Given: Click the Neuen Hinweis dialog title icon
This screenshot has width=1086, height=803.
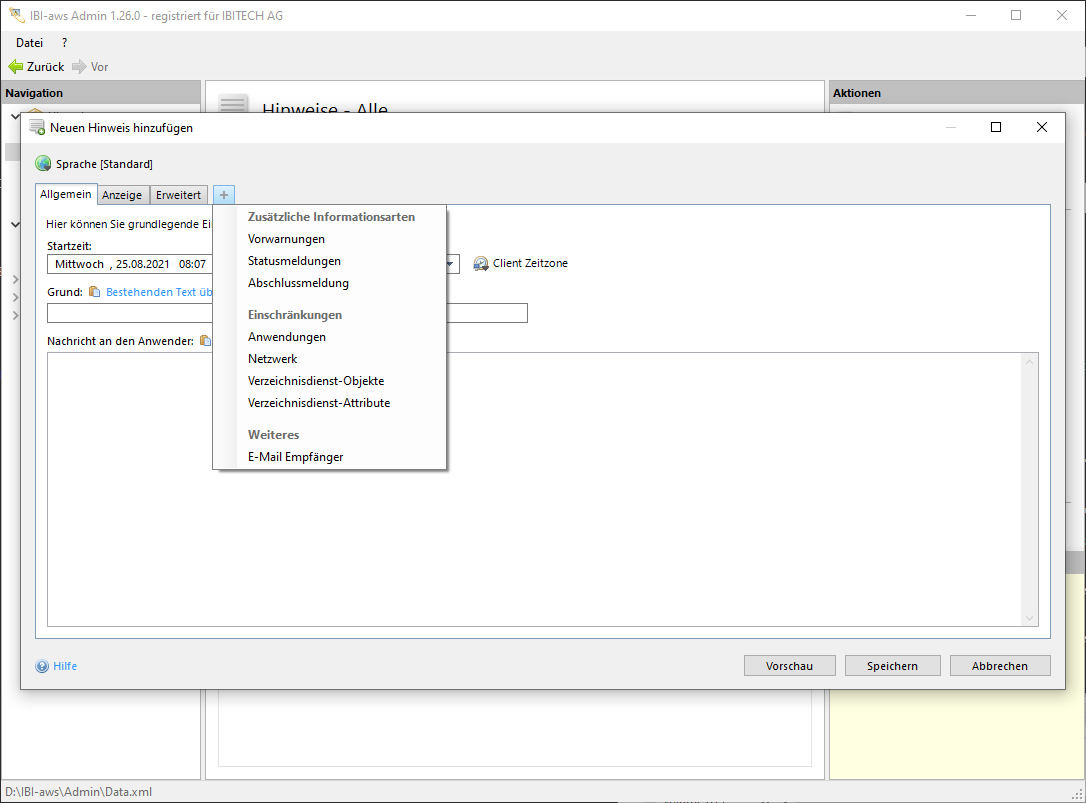Looking at the screenshot, I should tap(37, 128).
